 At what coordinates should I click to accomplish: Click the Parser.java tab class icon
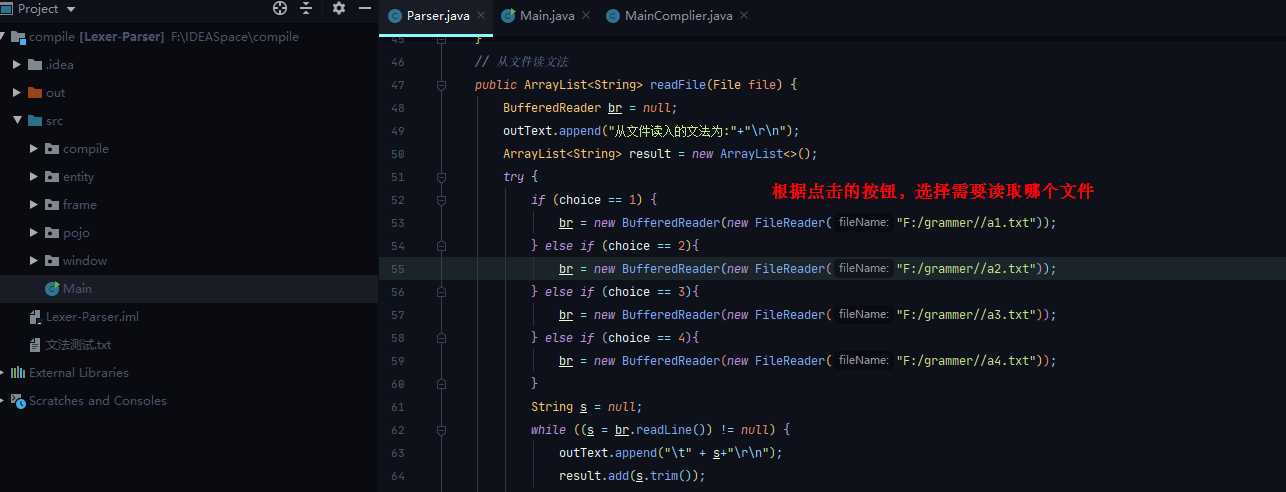(x=394, y=16)
